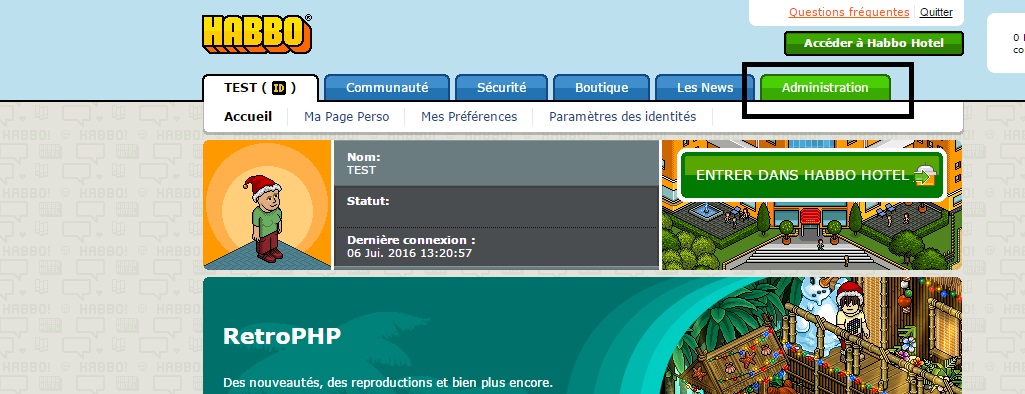The height and width of the screenshot is (394, 1025).
Task: Click the arrow icon on the enter hotel button
Action: click(924, 175)
